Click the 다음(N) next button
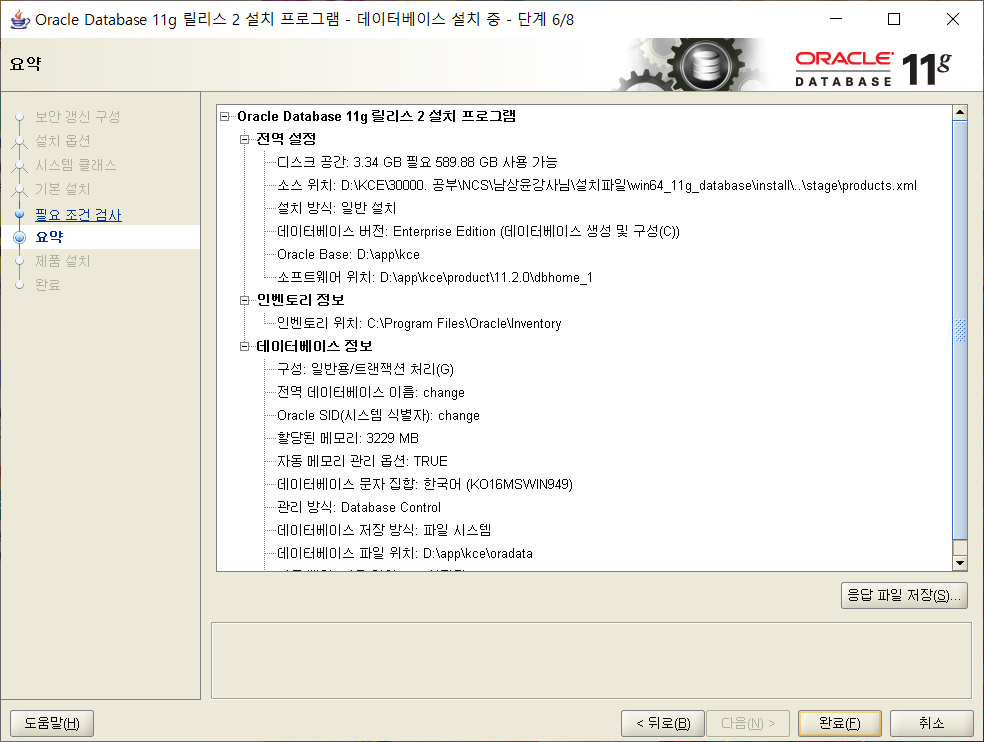The image size is (984, 742). point(747,723)
